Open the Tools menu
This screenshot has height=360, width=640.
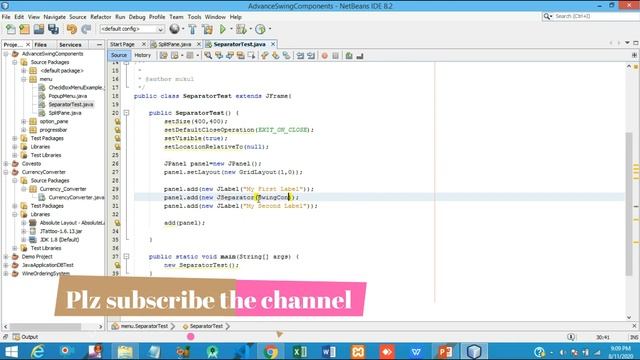194,17
